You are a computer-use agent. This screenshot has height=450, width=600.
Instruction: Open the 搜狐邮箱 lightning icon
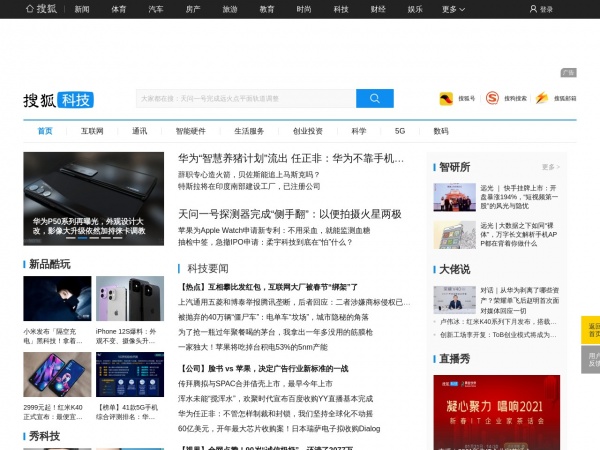click(541, 98)
